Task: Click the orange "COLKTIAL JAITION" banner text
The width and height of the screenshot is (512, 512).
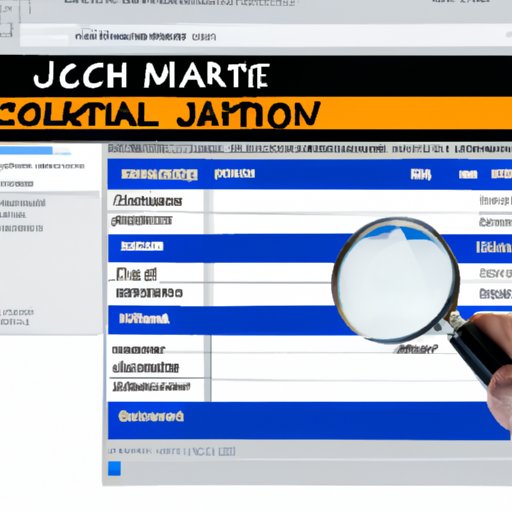Action: coord(159,114)
